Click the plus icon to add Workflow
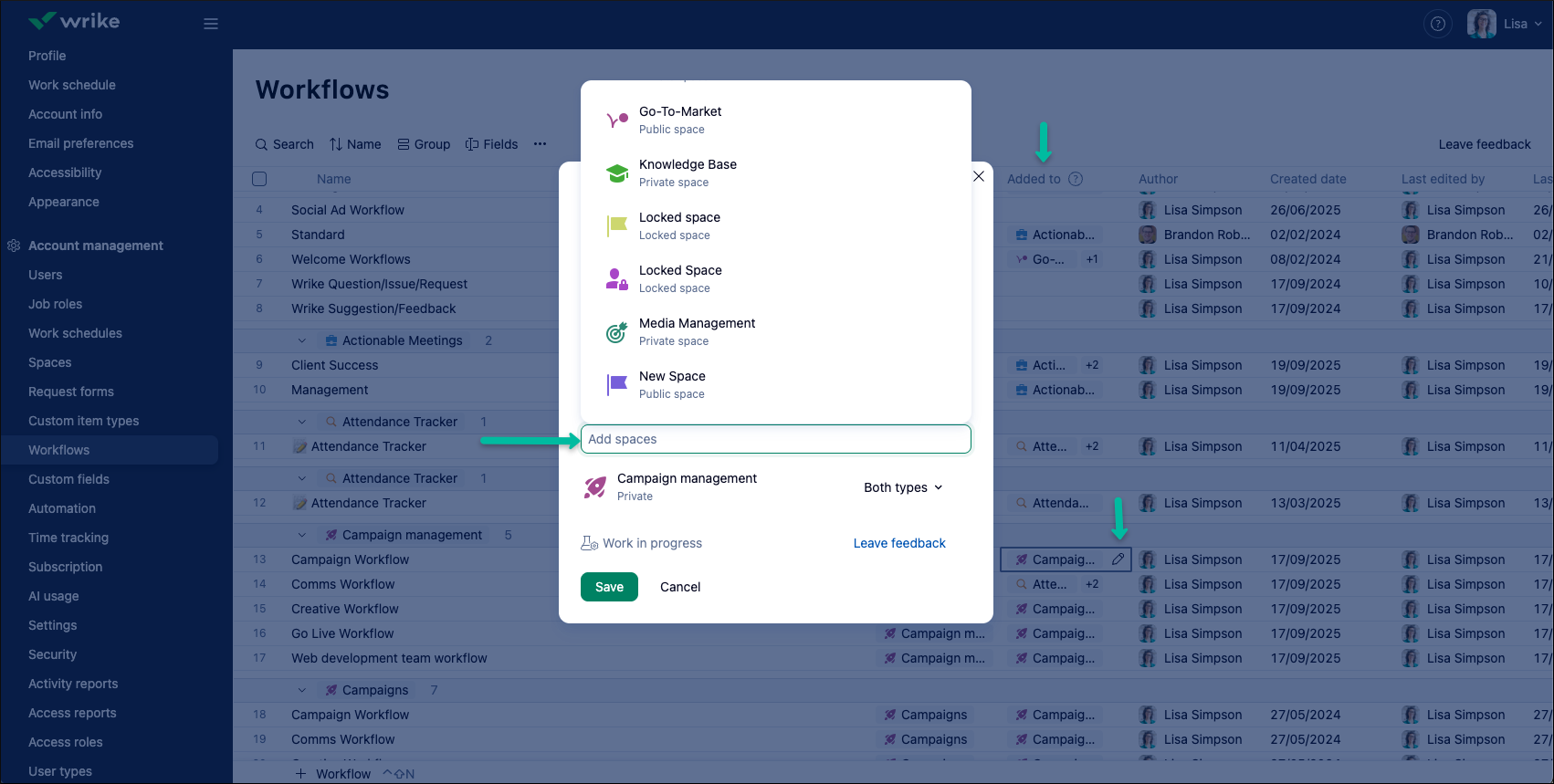This screenshot has height=784, width=1554. [x=300, y=774]
